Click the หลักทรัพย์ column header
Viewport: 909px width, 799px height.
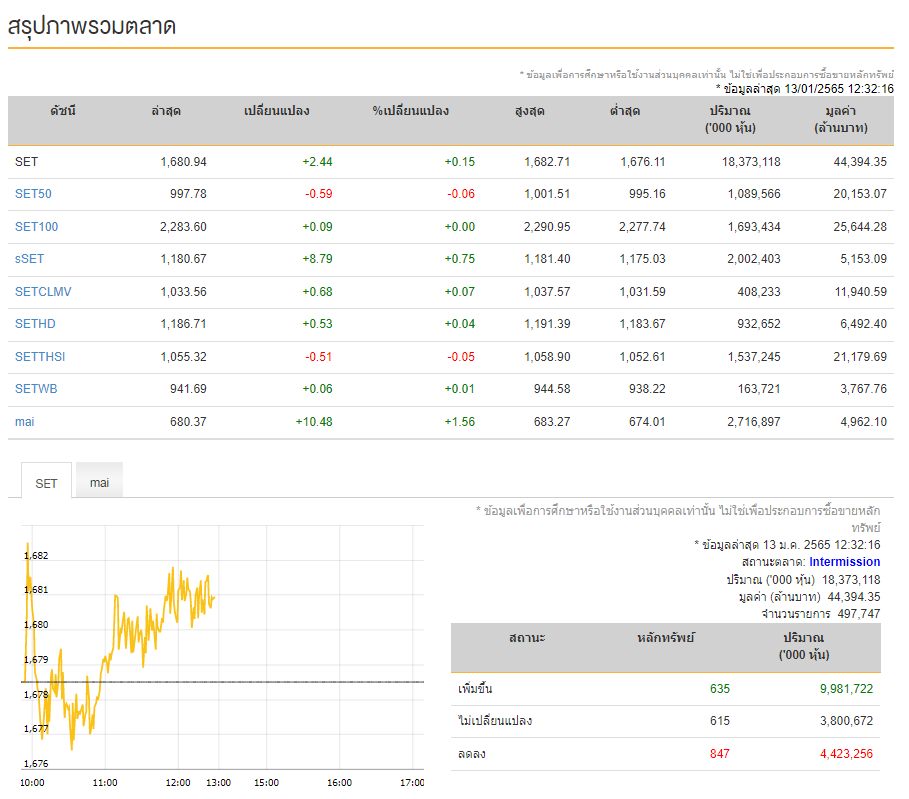point(666,638)
